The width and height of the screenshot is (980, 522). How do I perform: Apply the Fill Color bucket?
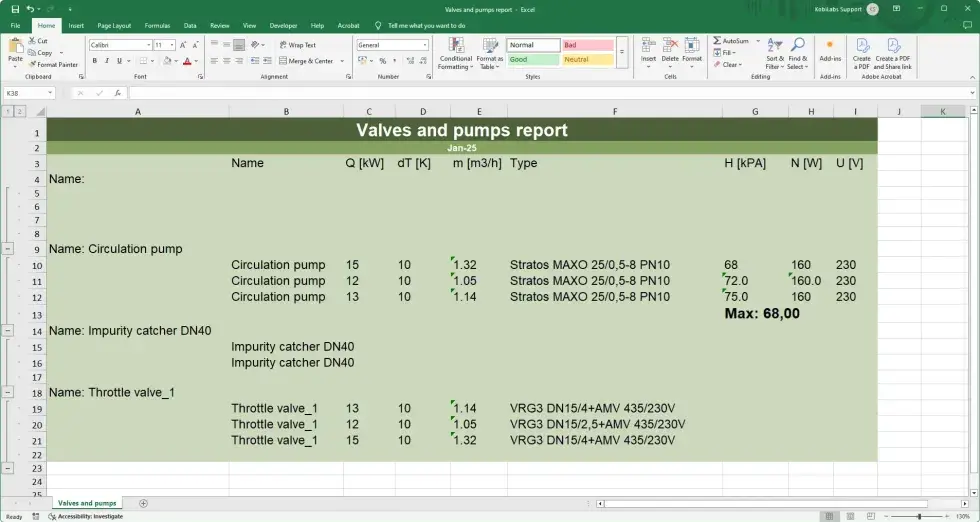pyautogui.click(x=167, y=61)
